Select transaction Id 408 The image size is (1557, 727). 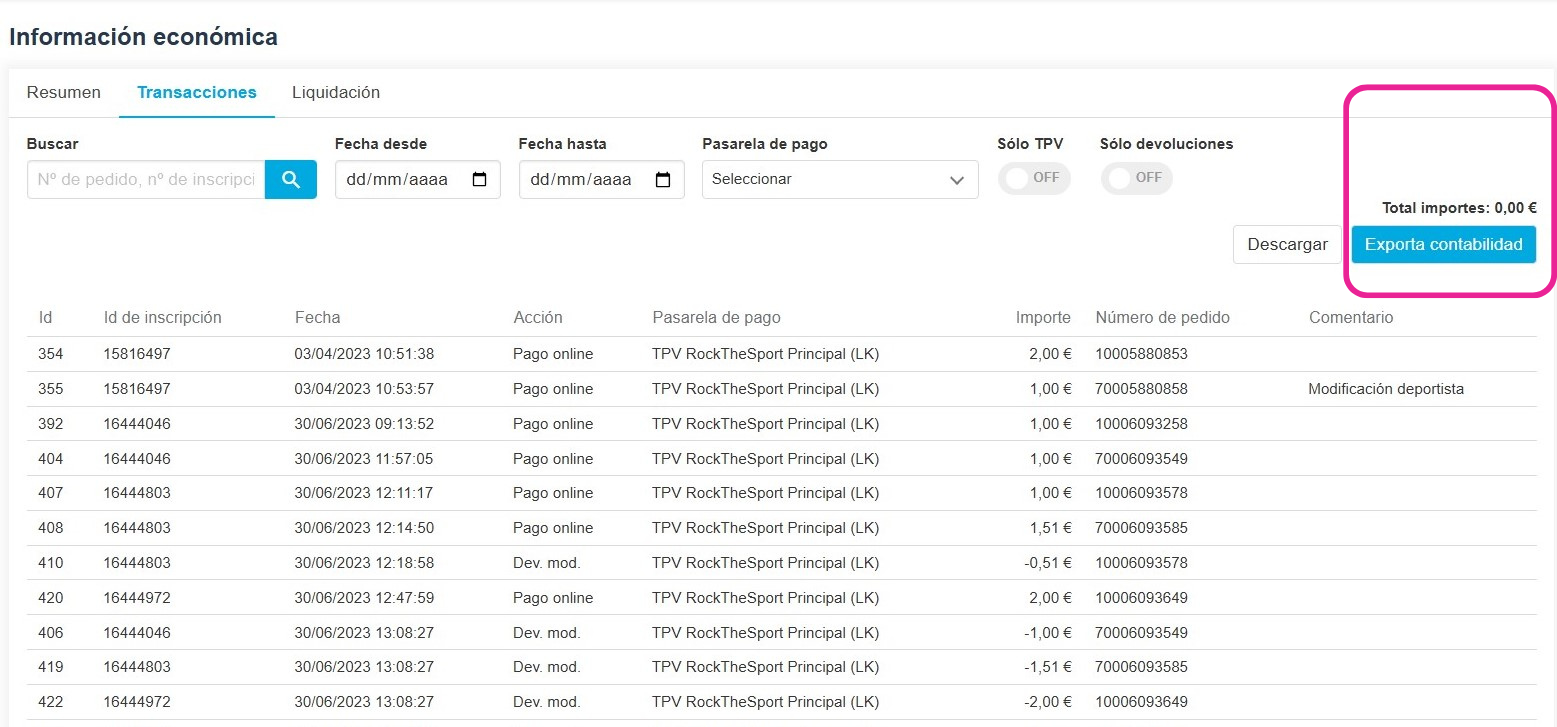50,528
